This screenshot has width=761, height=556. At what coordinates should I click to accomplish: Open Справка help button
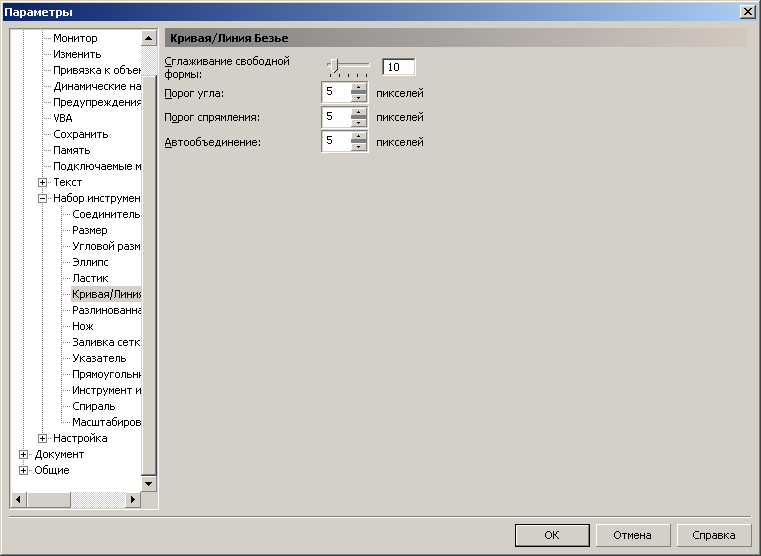[713, 535]
